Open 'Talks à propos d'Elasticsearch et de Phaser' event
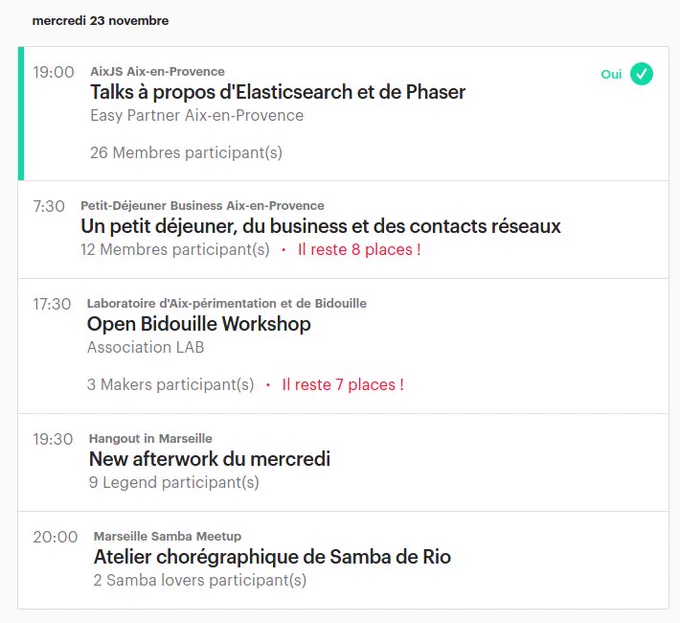Image resolution: width=680 pixels, height=623 pixels. (278, 92)
